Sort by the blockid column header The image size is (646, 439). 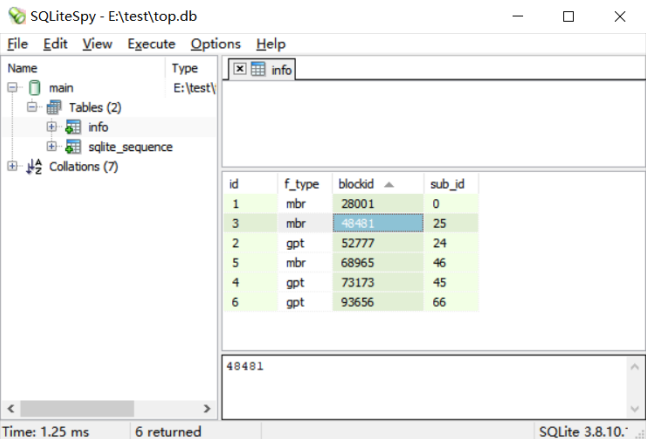point(378,184)
